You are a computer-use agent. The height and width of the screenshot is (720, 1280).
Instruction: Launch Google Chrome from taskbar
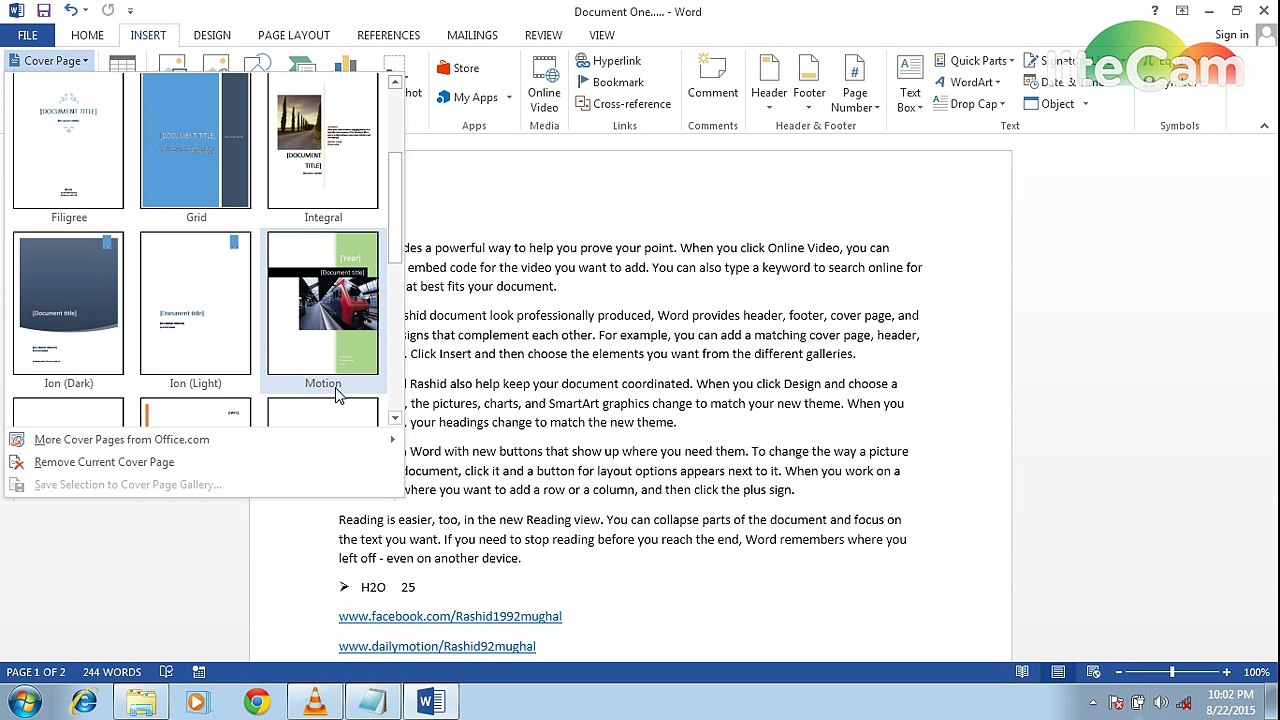(x=257, y=701)
